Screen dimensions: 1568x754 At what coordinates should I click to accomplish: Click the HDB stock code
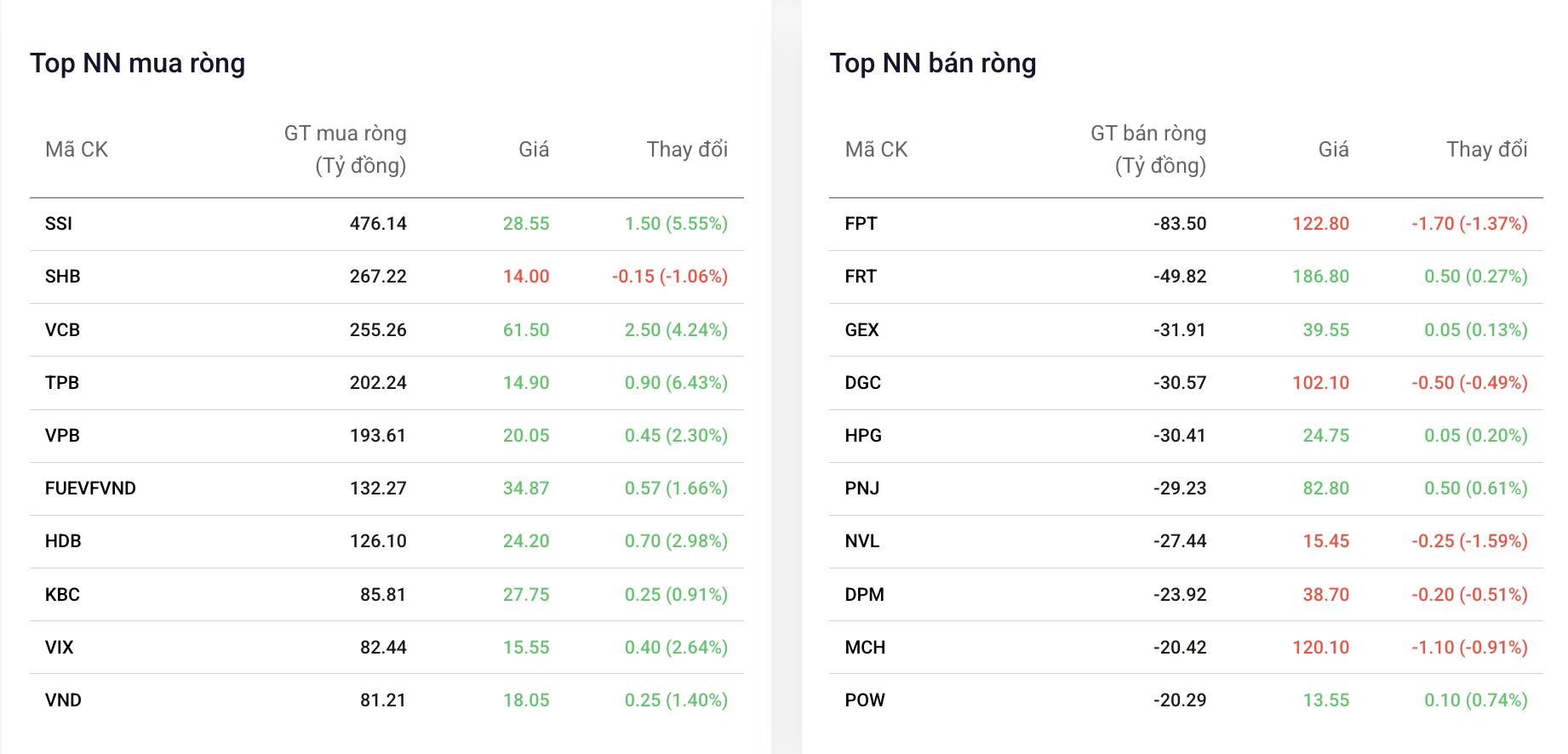point(63,541)
